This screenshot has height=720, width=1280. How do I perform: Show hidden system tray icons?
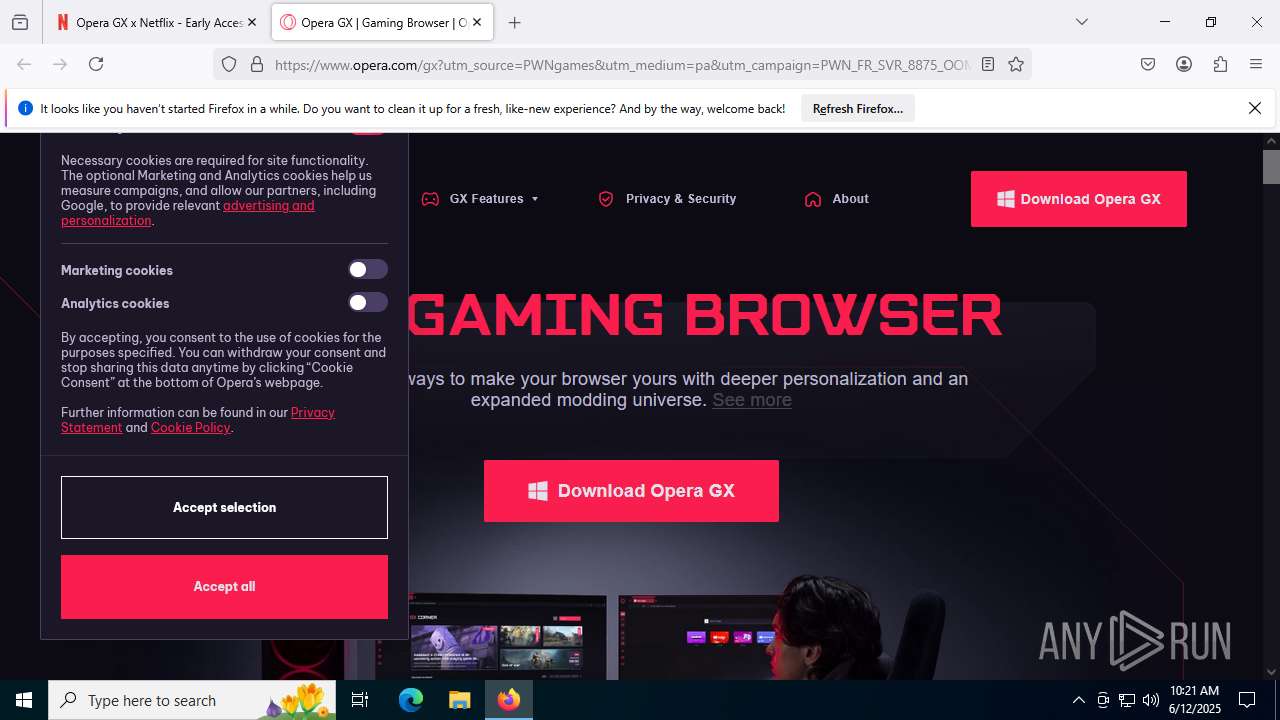coord(1078,700)
